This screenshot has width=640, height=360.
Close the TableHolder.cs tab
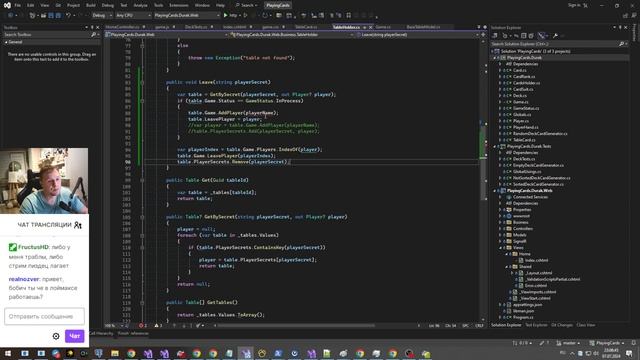(x=371, y=27)
